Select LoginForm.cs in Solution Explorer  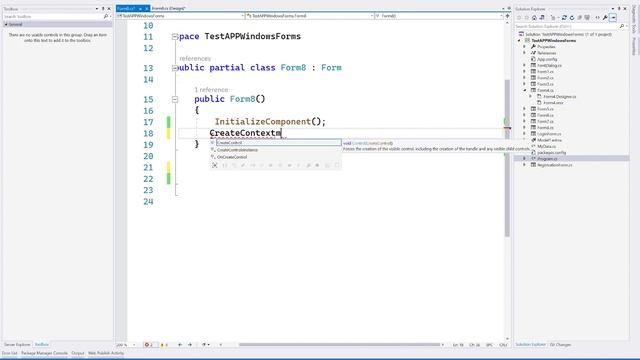pos(549,134)
